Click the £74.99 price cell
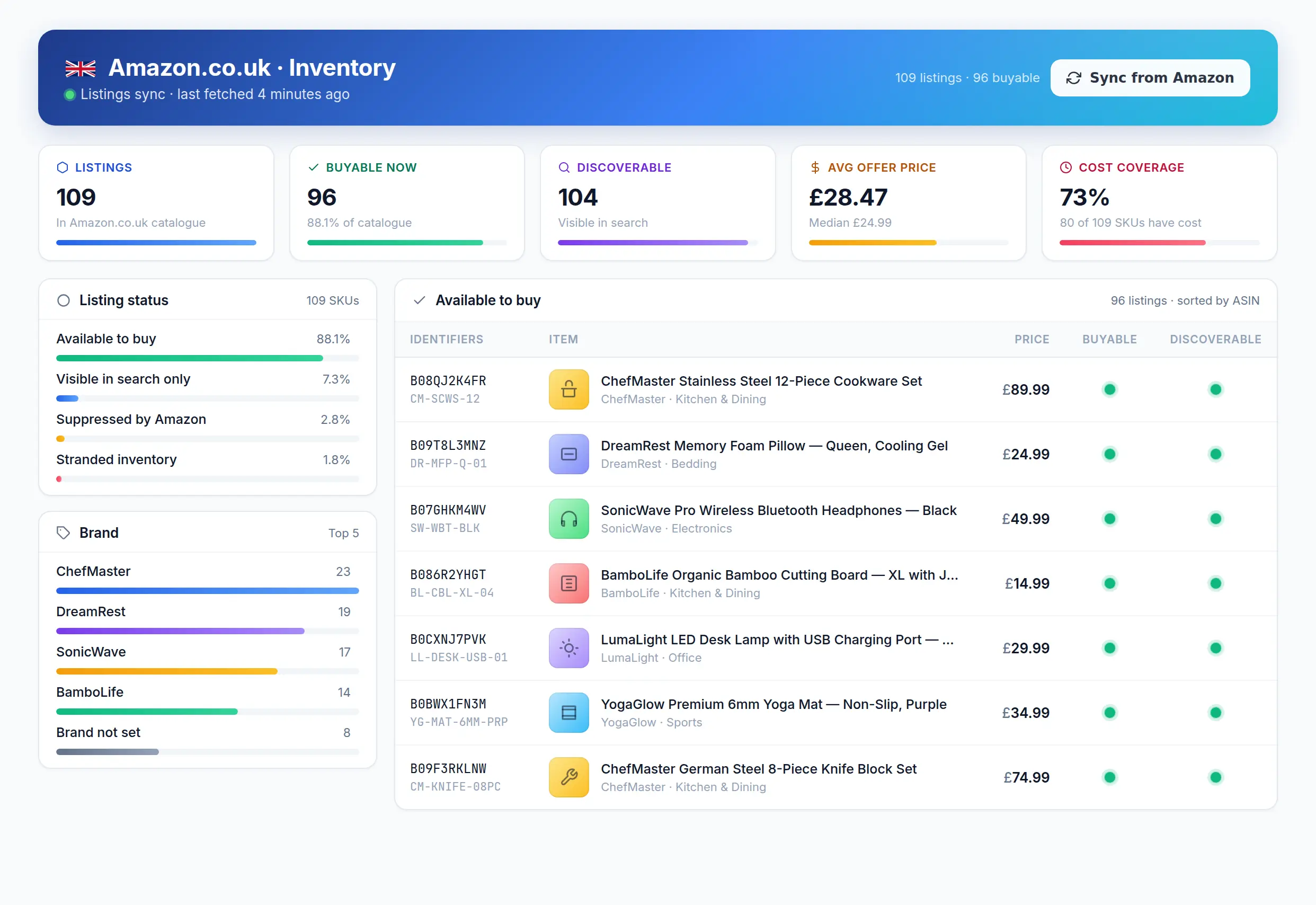 coord(1026,777)
